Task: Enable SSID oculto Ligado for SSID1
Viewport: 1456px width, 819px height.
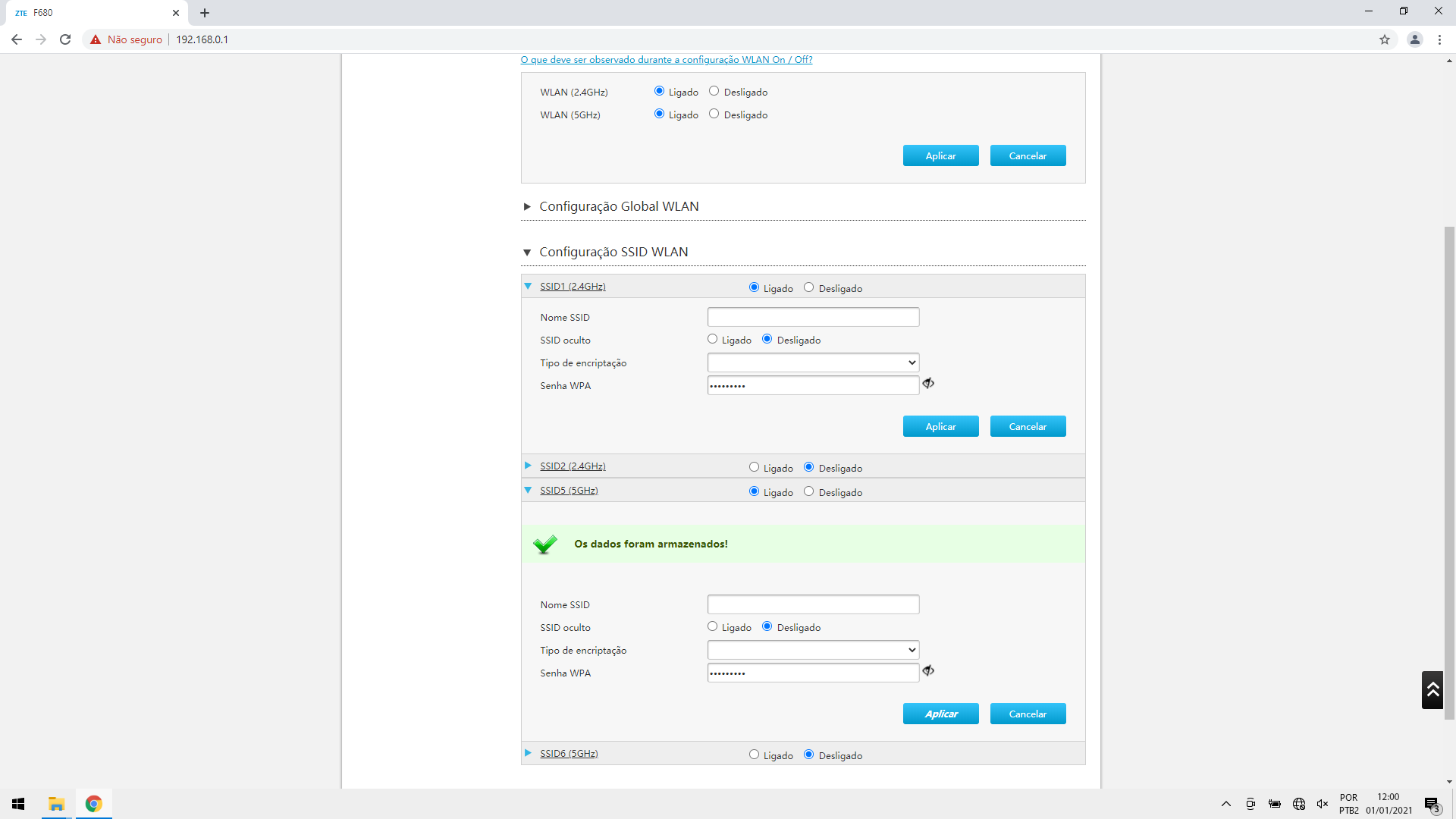Action: click(x=712, y=339)
